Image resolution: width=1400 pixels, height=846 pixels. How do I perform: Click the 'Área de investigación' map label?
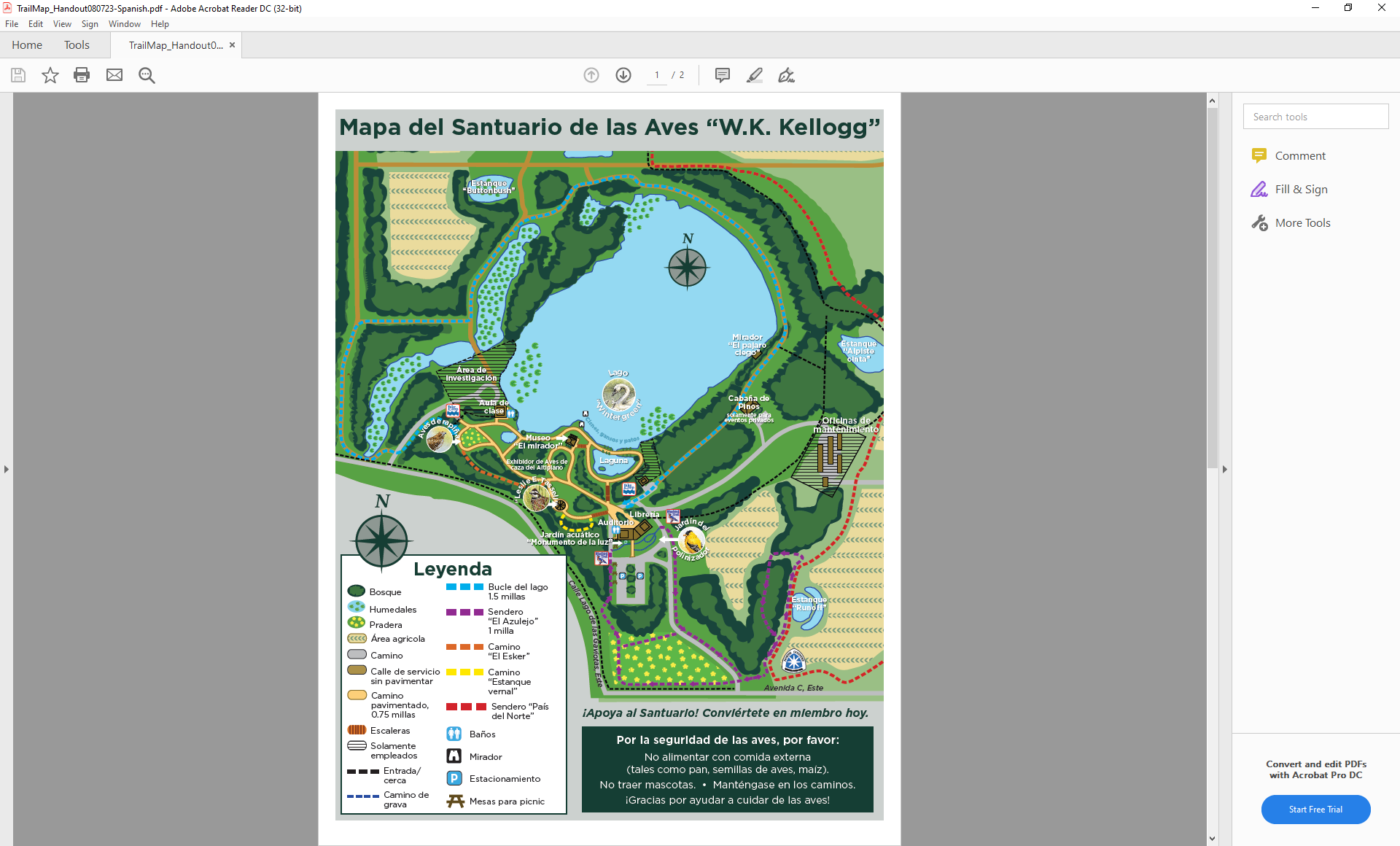click(x=471, y=374)
